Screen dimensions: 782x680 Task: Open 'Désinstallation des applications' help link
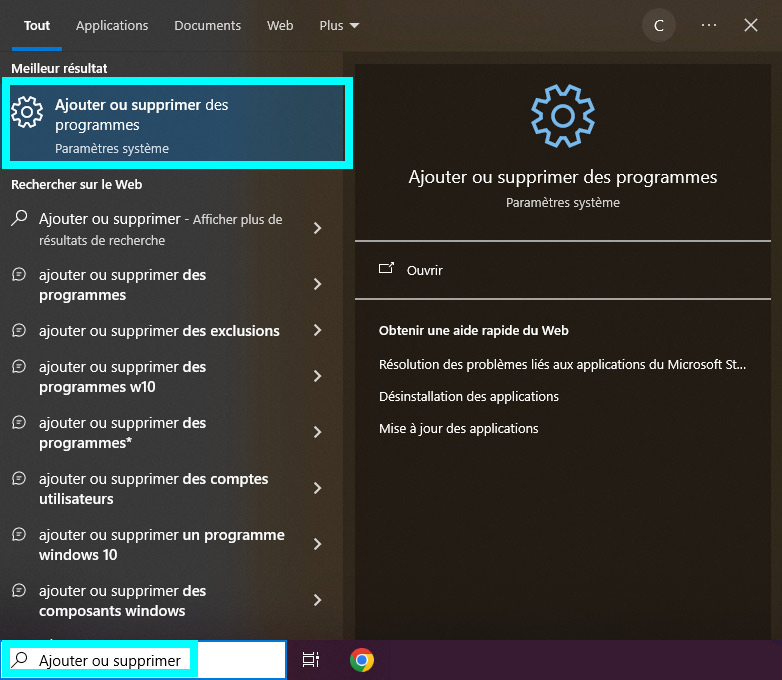click(x=469, y=396)
